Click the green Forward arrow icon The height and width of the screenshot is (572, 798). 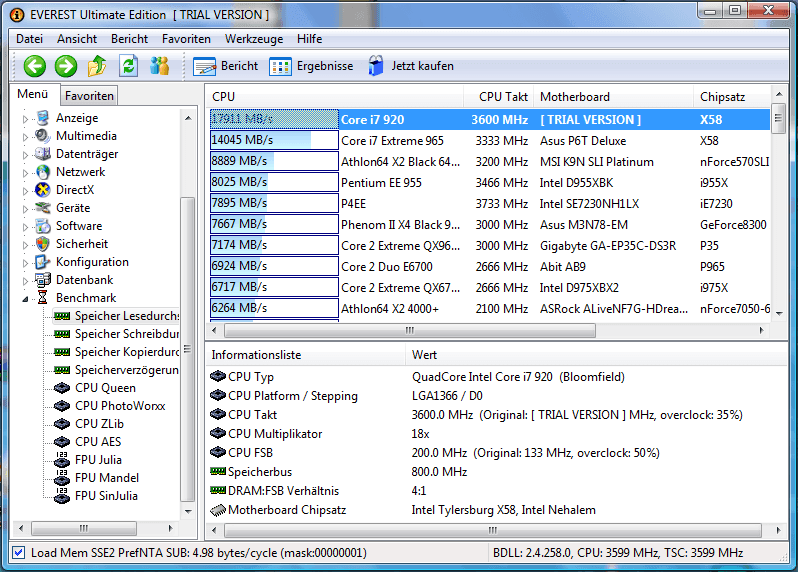66,66
